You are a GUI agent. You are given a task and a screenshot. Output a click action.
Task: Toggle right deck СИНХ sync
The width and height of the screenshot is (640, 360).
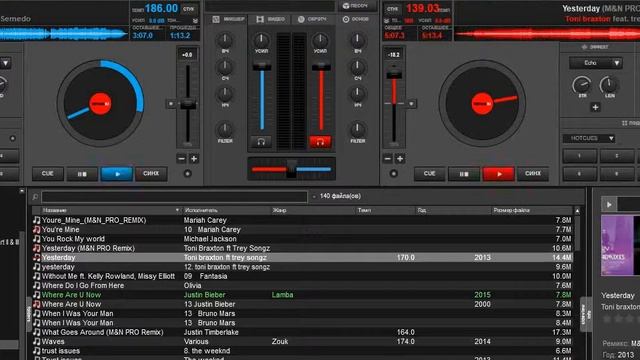click(533, 174)
